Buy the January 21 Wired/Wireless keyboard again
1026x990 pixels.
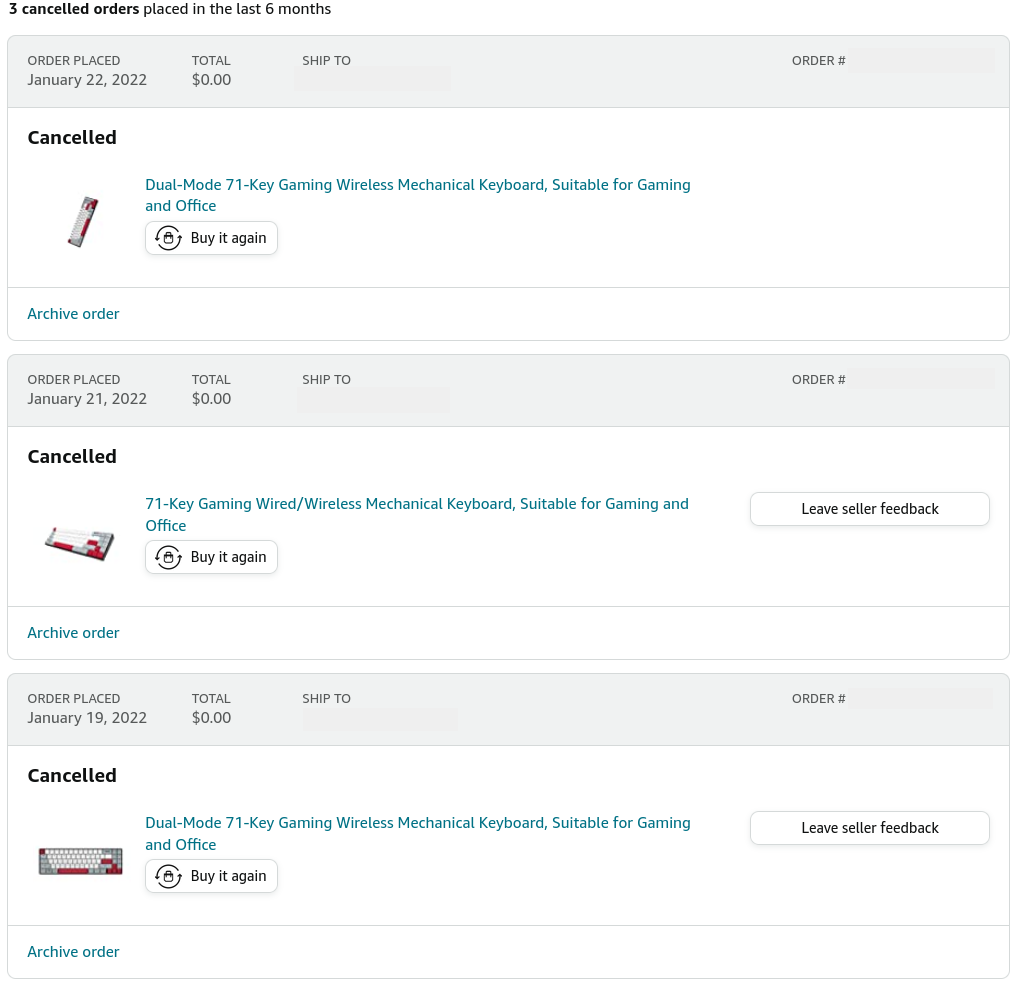[x=211, y=557]
